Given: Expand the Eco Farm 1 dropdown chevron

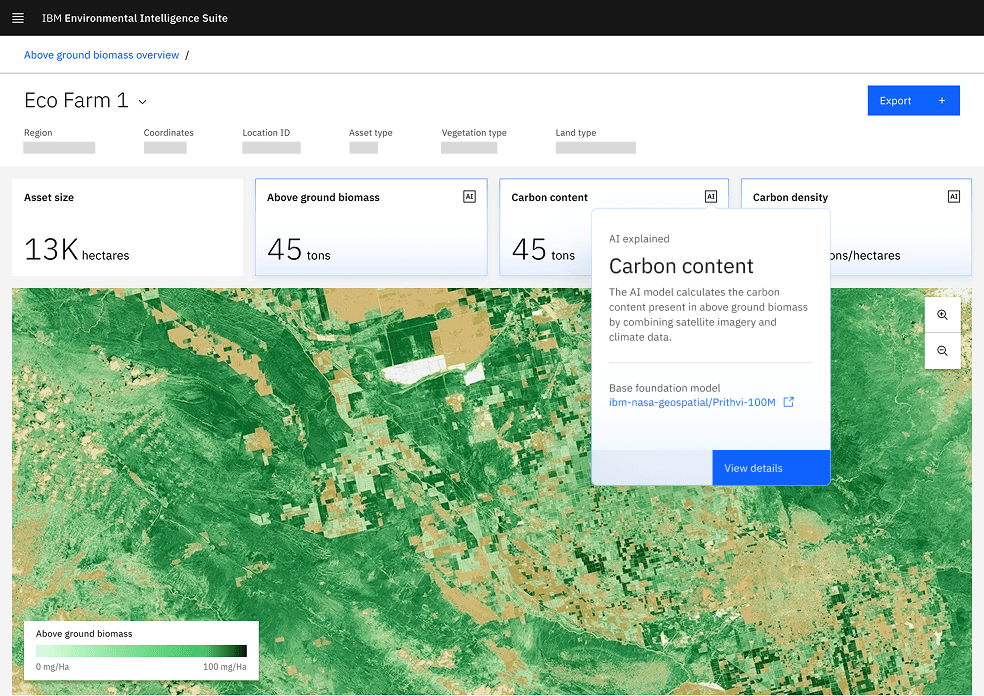Looking at the screenshot, I should pos(142,102).
